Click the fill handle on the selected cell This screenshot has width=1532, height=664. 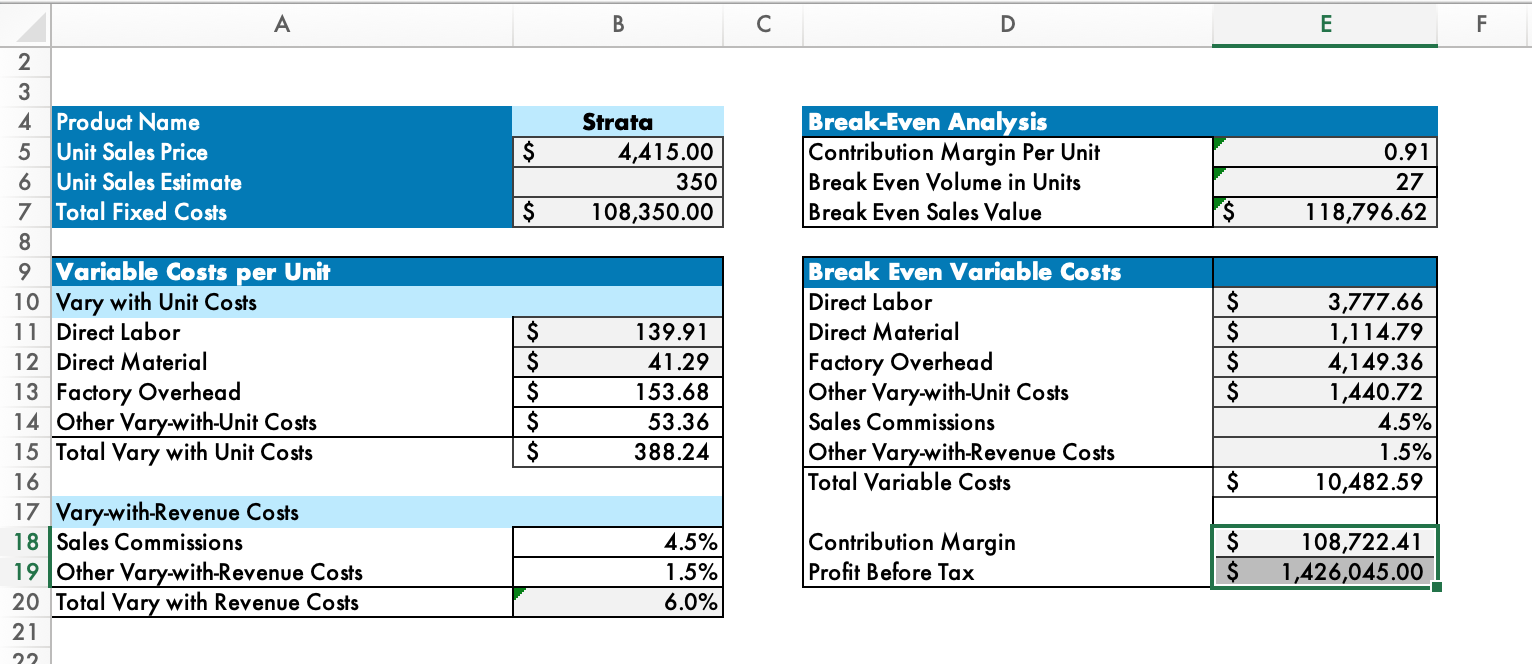(x=1438, y=587)
